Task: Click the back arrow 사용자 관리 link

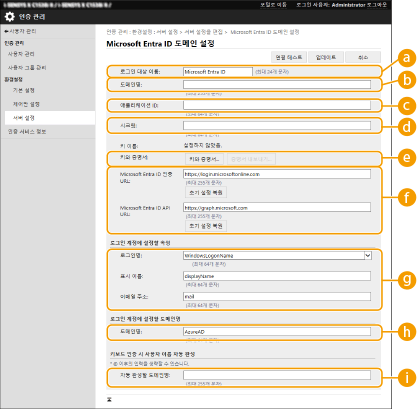Action: click(20, 31)
